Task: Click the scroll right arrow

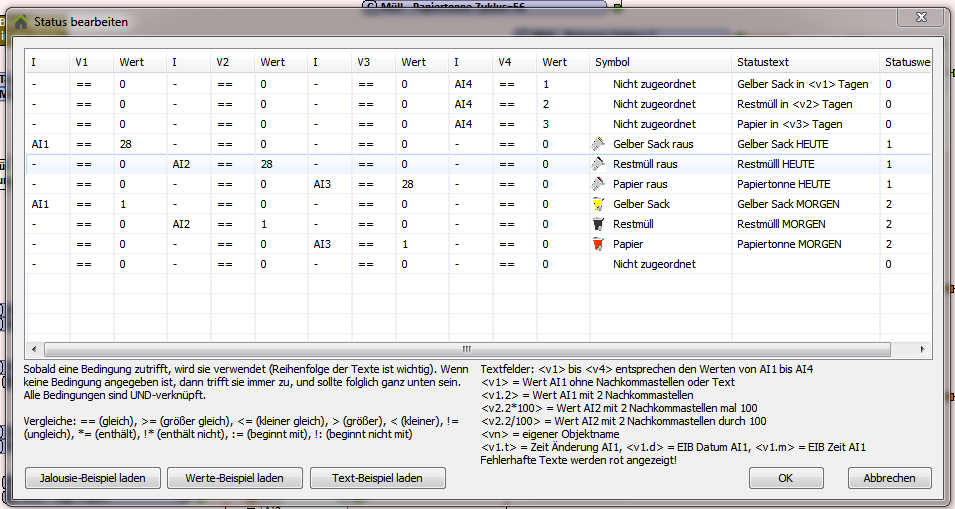Action: pos(923,349)
